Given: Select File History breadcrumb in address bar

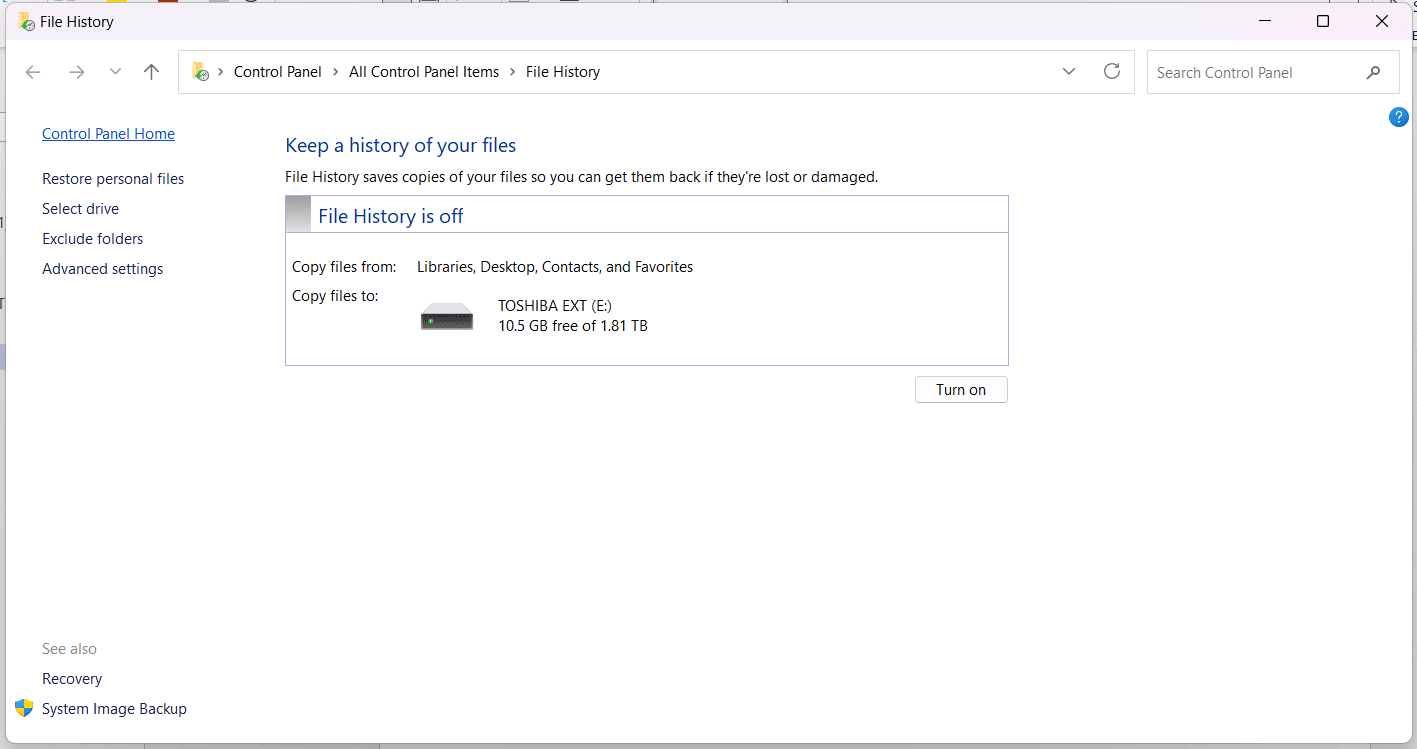Looking at the screenshot, I should [563, 72].
